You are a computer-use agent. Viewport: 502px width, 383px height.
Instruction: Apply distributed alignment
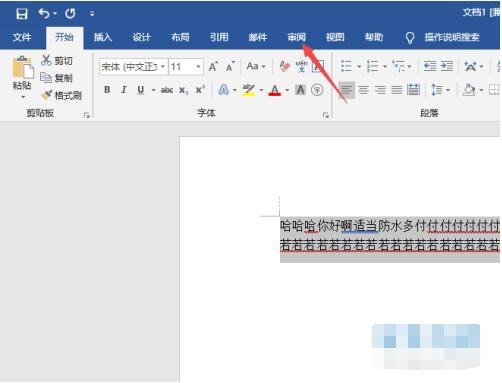[x=413, y=90]
